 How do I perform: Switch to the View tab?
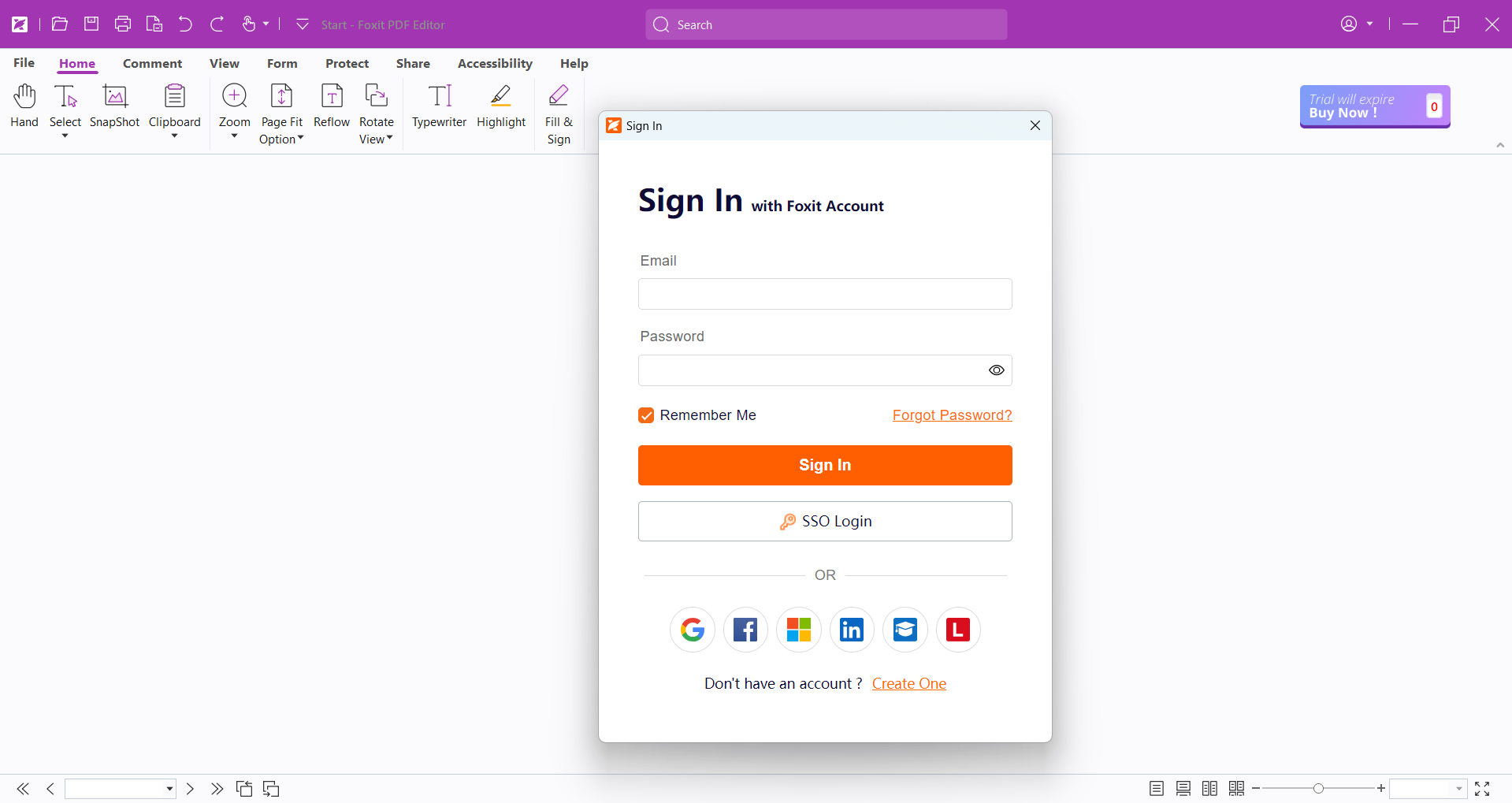pyautogui.click(x=225, y=63)
